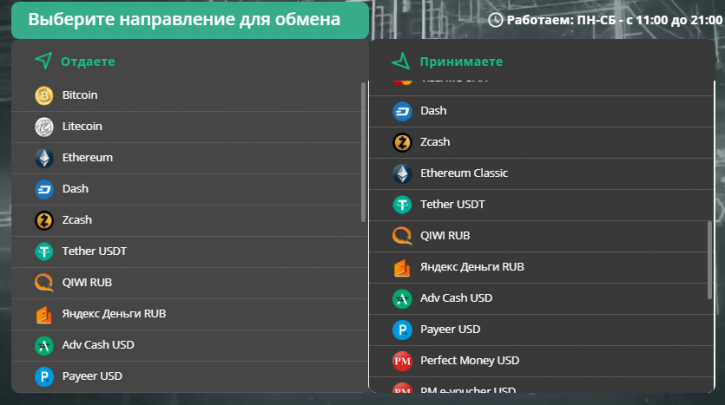Click the Принимаете list scrollbar thumb

[x=710, y=260]
